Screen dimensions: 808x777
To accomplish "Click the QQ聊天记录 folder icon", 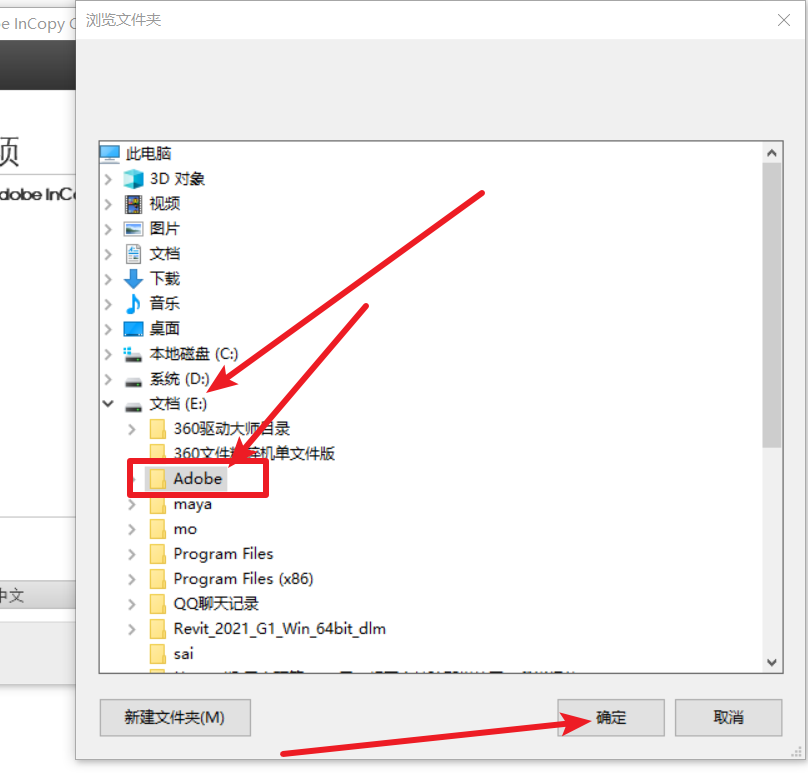I will point(157,604).
